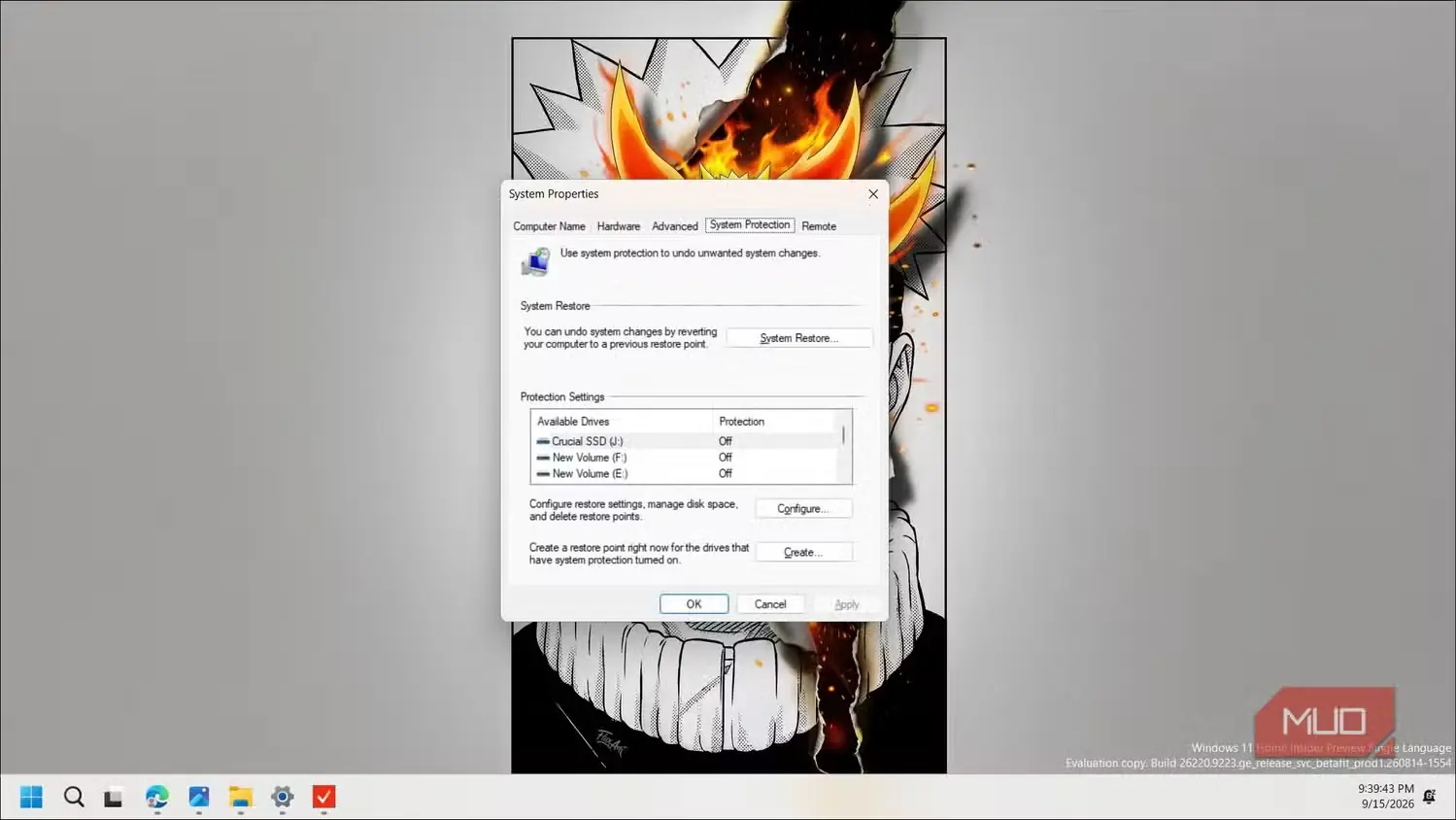Open File Explorer from the taskbar

241,797
